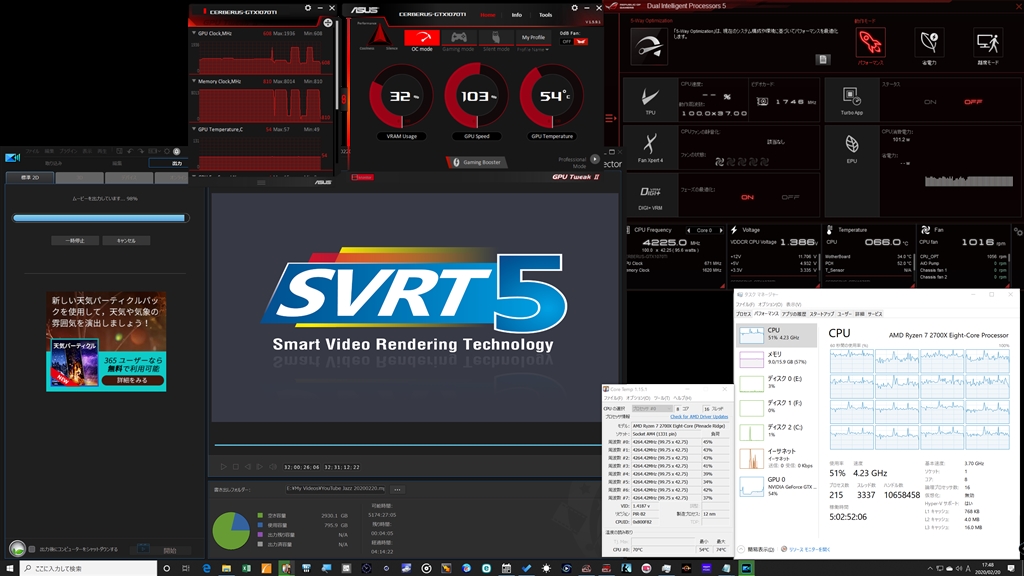This screenshot has height=576, width=1024.
Task: Select Memory in Task Manager performance list
Action: click(776, 359)
